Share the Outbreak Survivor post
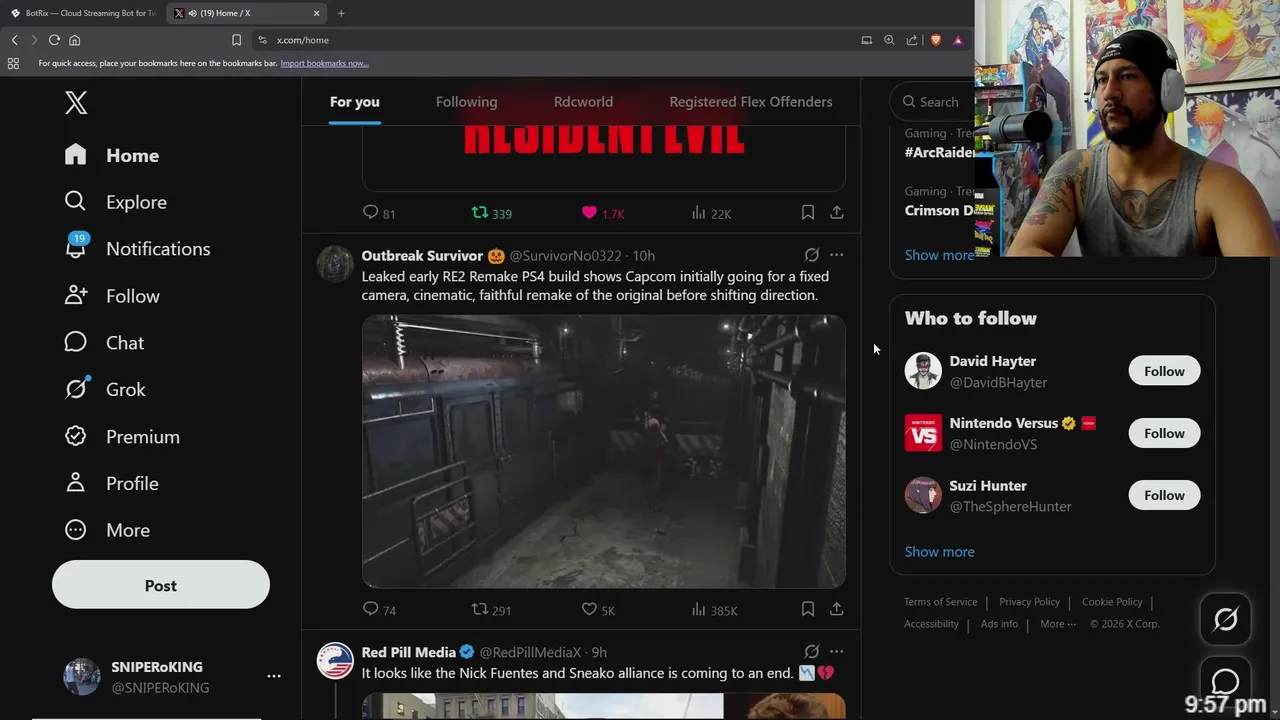Viewport: 1280px width, 720px height. [x=837, y=609]
